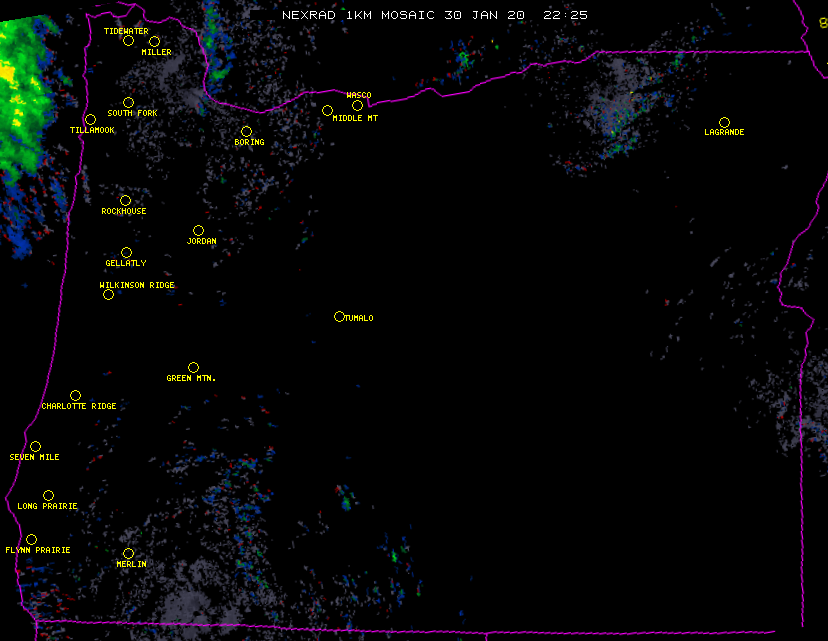This screenshot has width=828, height=641.
Task: Select the Seven Mile station circle marker
Action: (35, 446)
